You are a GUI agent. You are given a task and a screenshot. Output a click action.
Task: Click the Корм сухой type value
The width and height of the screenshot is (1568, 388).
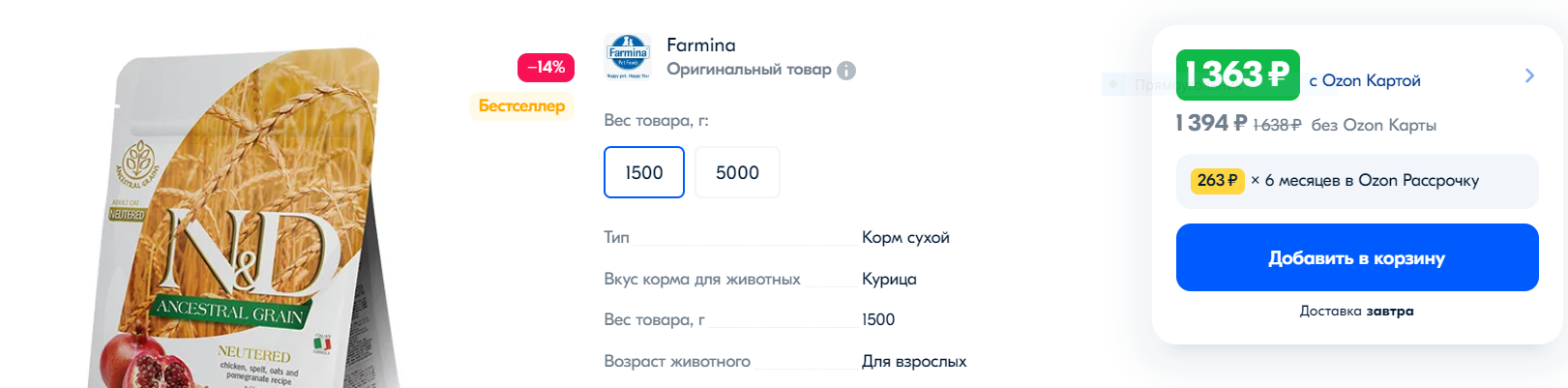tap(905, 237)
